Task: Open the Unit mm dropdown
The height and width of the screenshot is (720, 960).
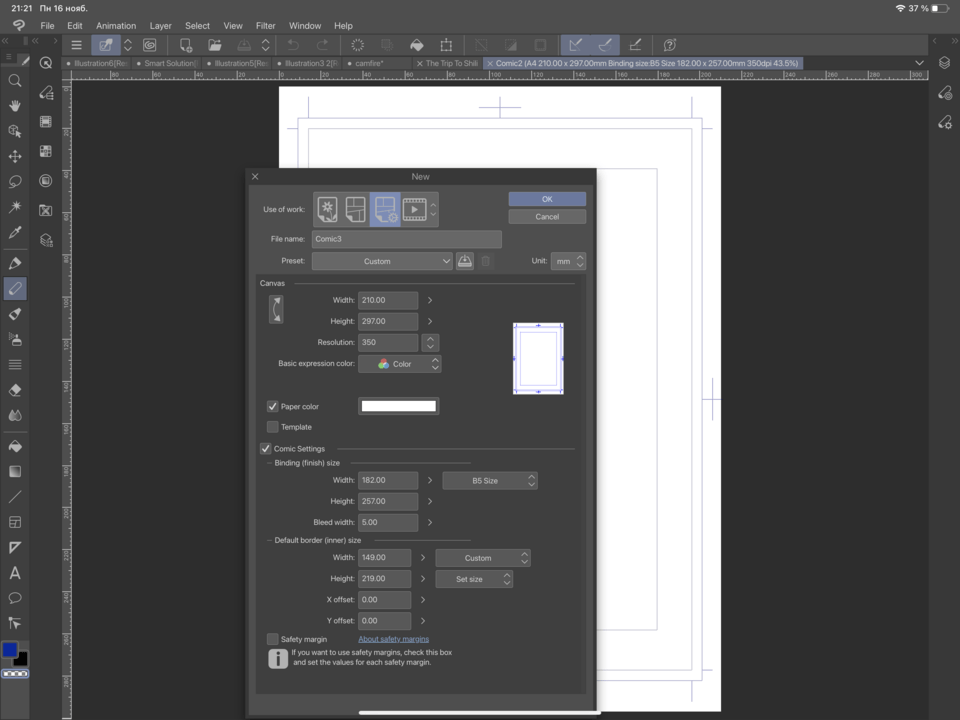Action: [568, 260]
